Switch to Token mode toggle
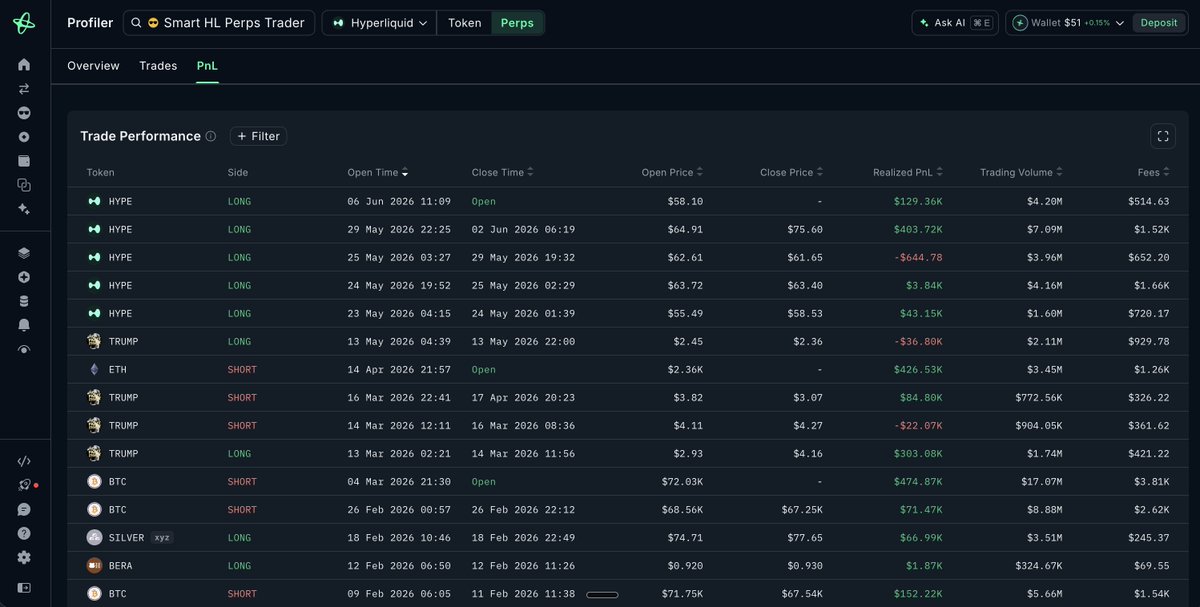 (x=464, y=23)
